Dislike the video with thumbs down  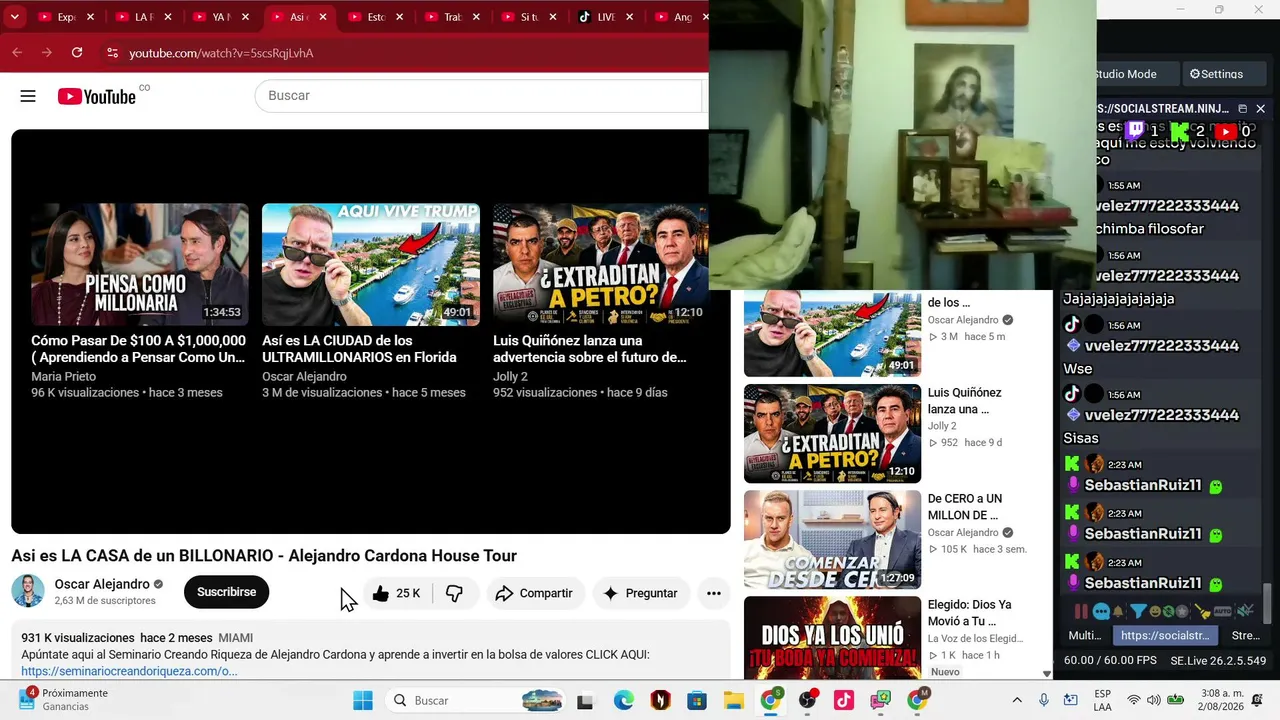click(x=454, y=593)
